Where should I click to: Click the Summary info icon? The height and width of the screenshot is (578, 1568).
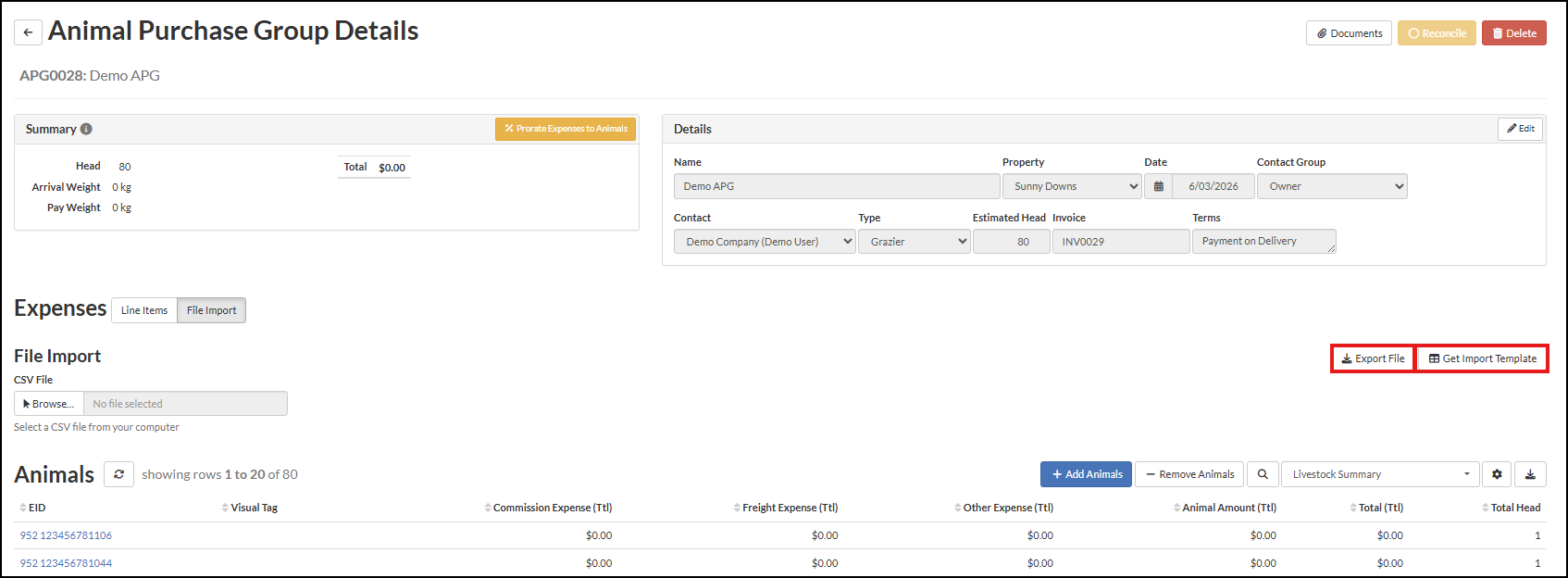(x=86, y=129)
